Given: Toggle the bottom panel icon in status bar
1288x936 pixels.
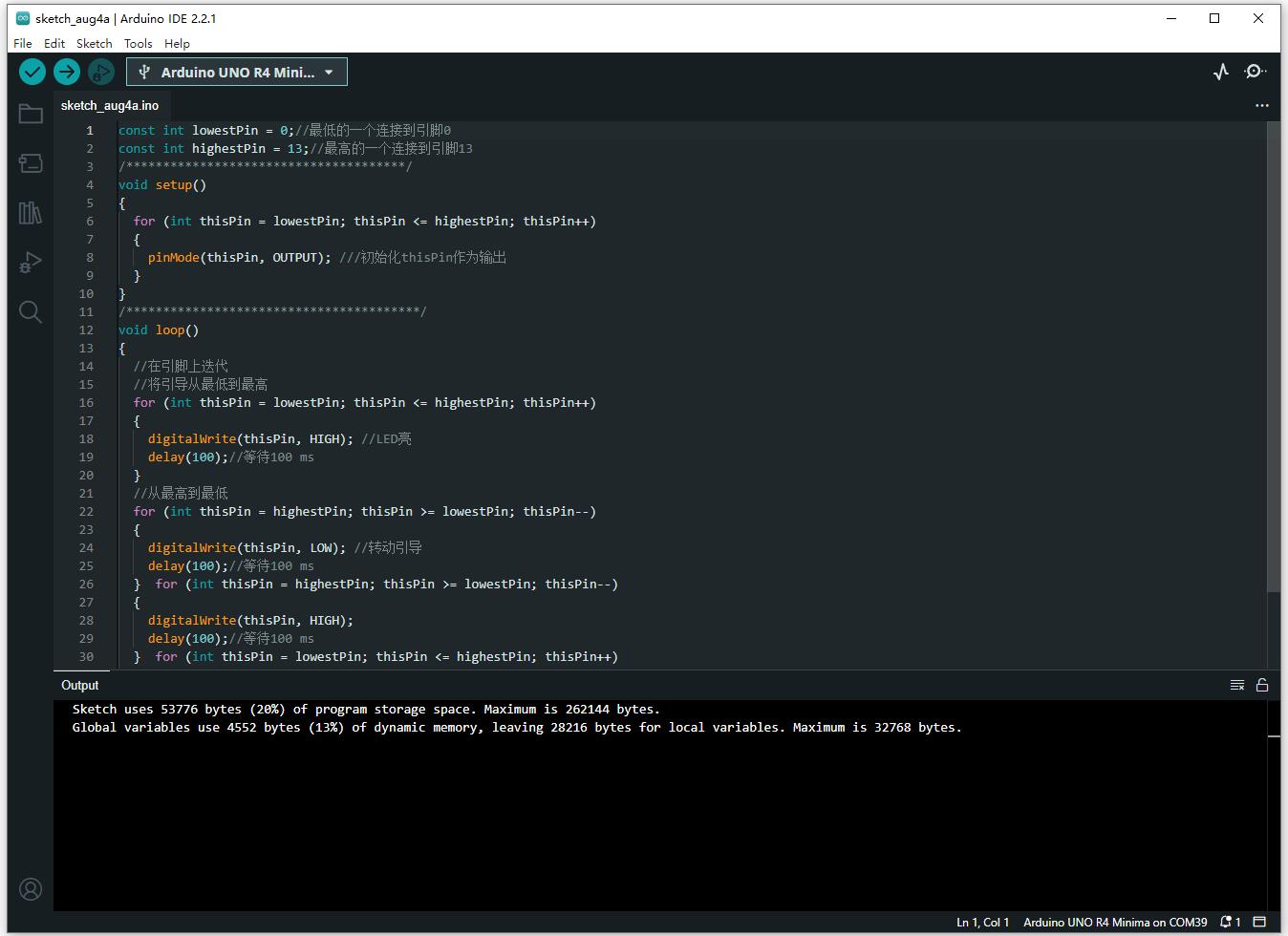Looking at the screenshot, I should (1259, 923).
